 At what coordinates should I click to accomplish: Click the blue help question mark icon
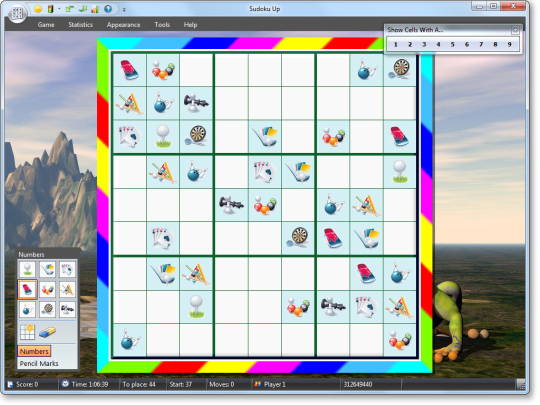point(108,9)
